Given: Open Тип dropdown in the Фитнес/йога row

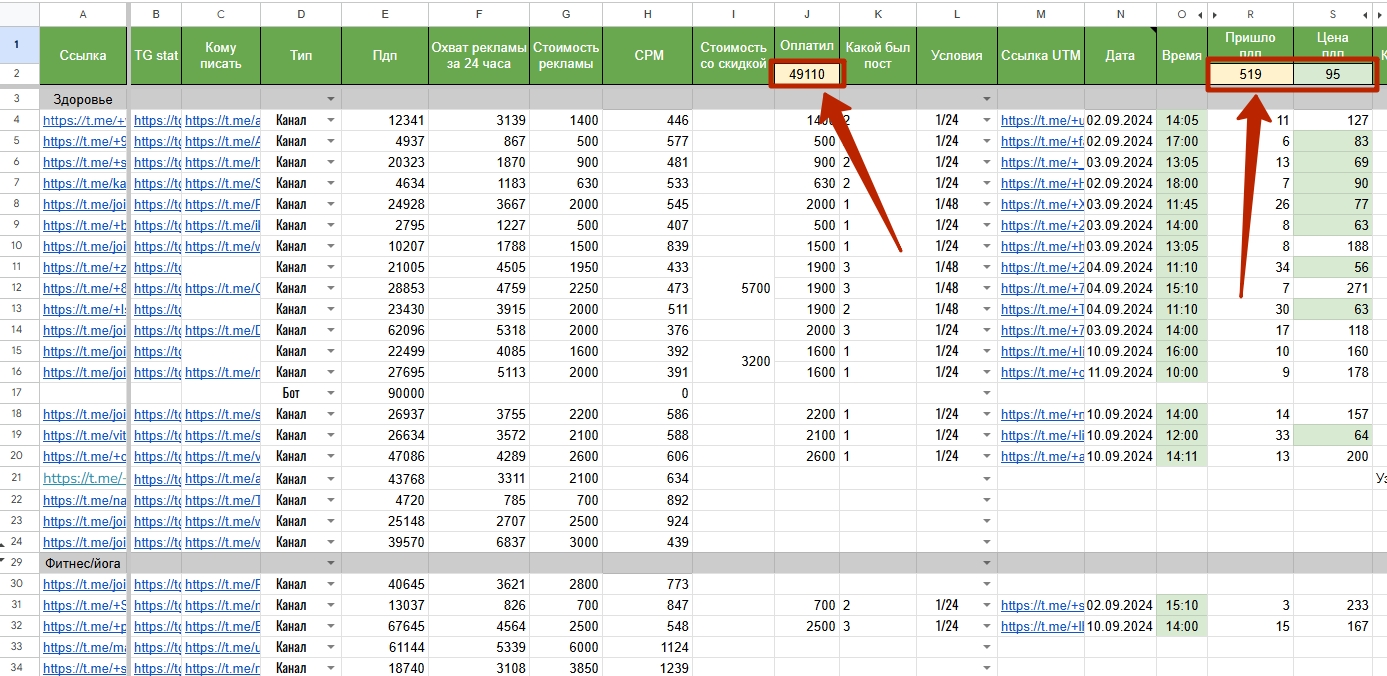Looking at the screenshot, I should [x=331, y=564].
